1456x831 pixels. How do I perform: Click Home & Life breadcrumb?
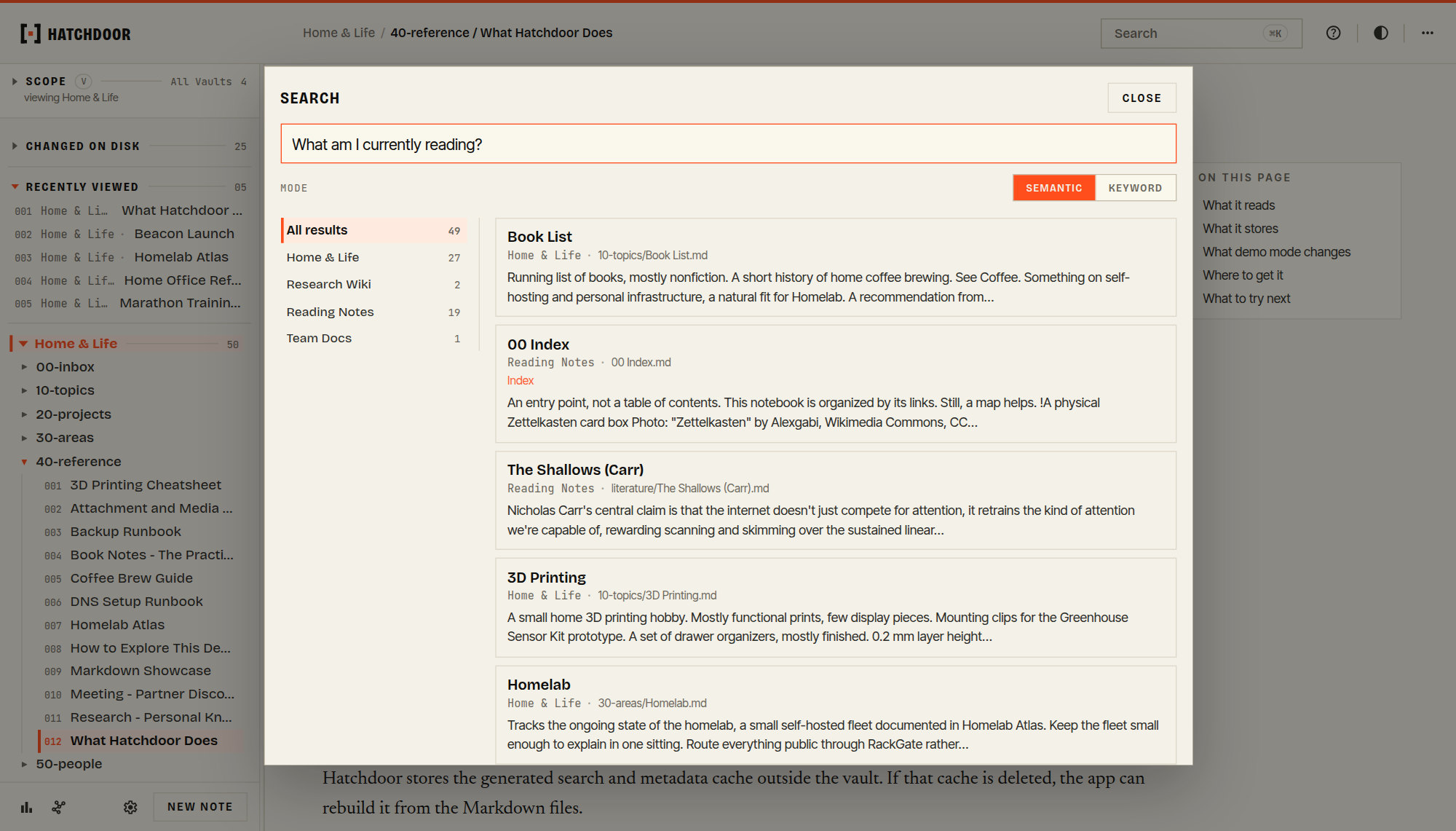tap(339, 33)
